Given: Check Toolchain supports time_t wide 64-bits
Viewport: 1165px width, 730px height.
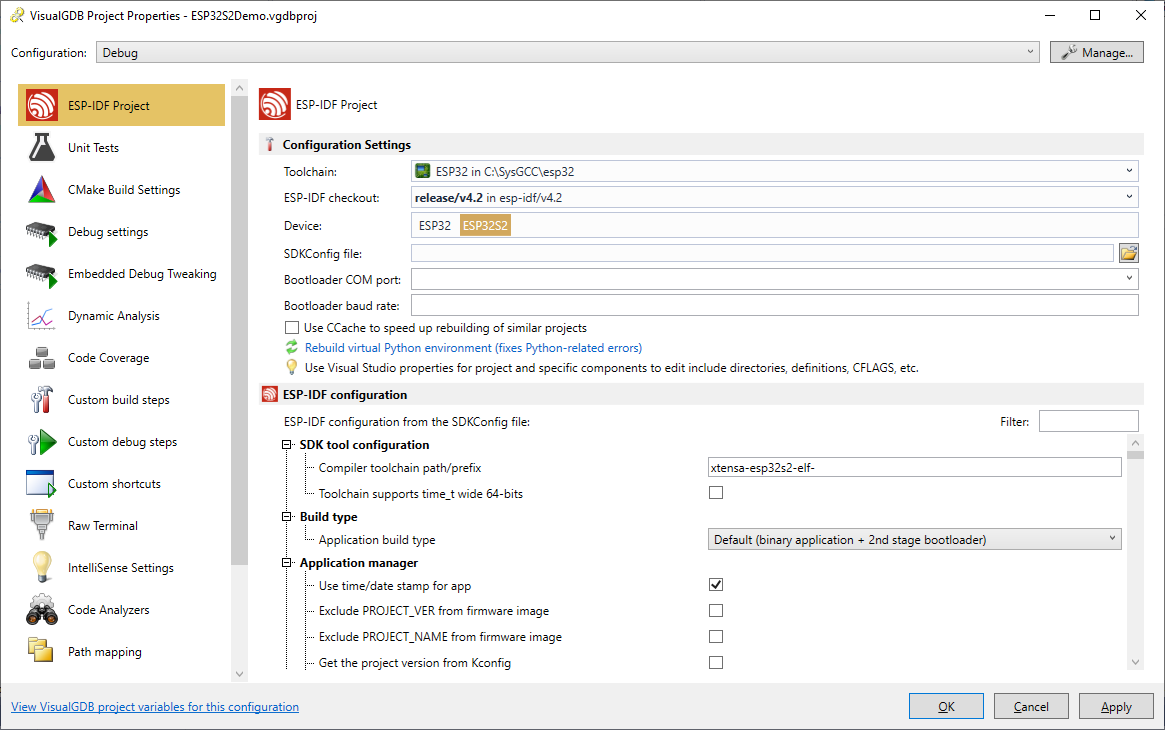Looking at the screenshot, I should click(x=715, y=492).
